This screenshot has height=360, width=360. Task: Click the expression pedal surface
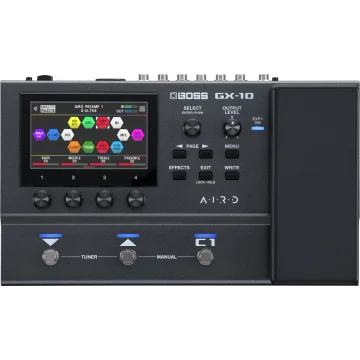point(315,184)
